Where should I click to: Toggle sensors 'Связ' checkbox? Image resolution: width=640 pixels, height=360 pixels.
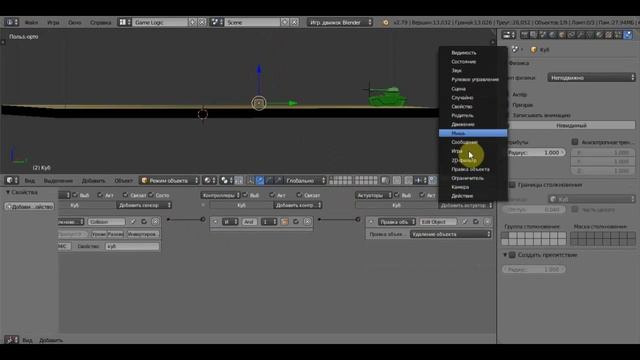pyautogui.click(x=126, y=196)
